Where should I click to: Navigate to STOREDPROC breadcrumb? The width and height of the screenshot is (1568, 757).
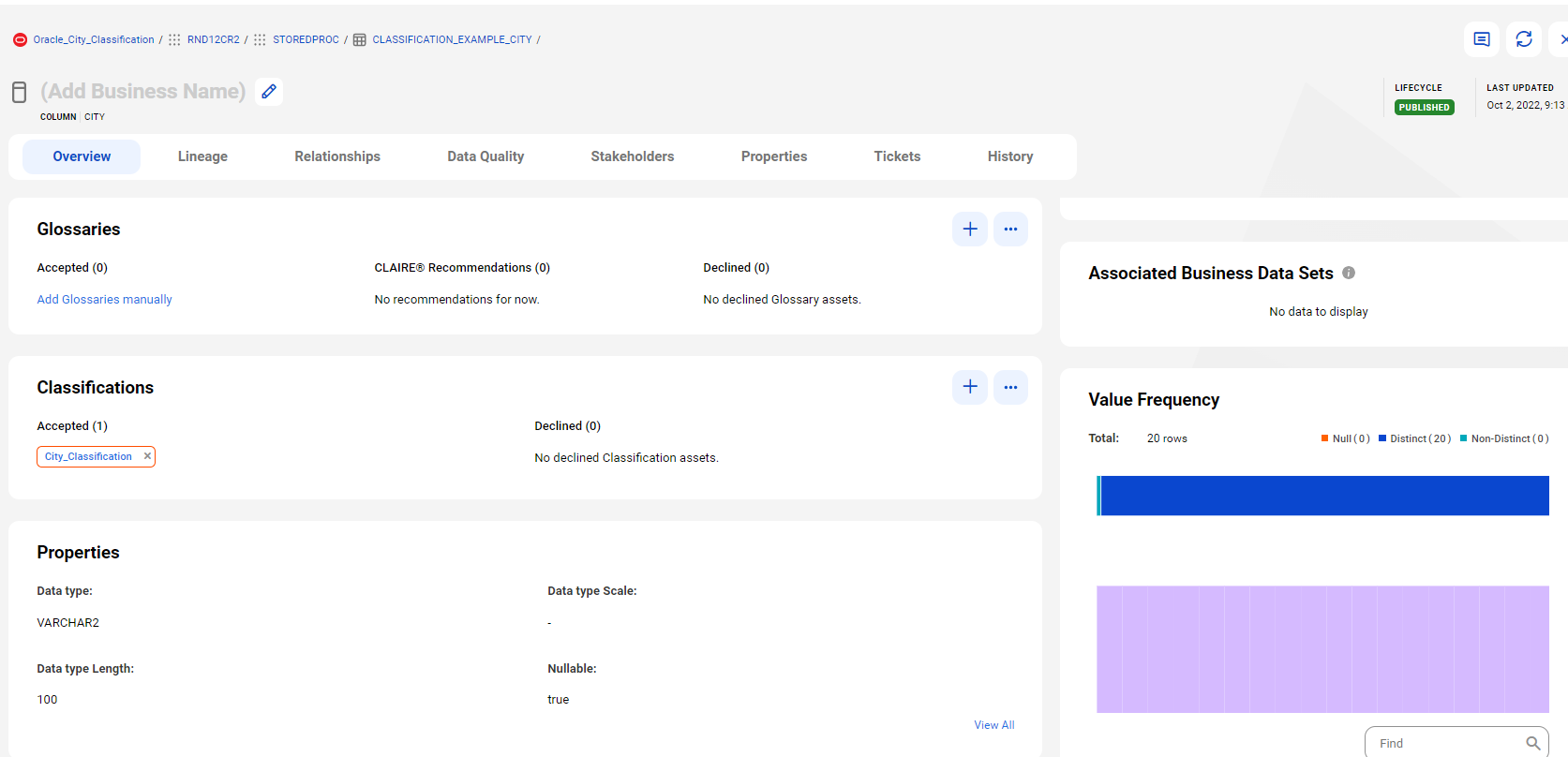(306, 39)
